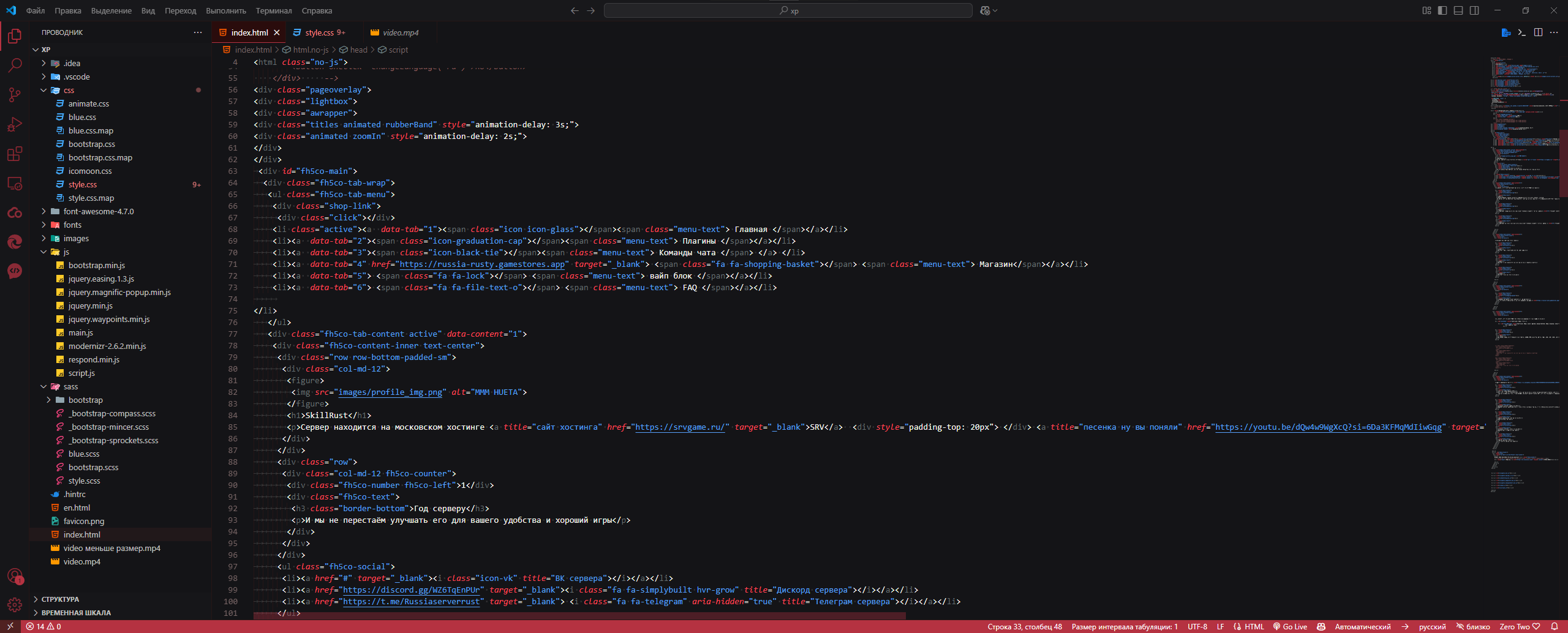Start Go Live server from status bar
This screenshot has height=633, width=1568.
(x=1290, y=626)
